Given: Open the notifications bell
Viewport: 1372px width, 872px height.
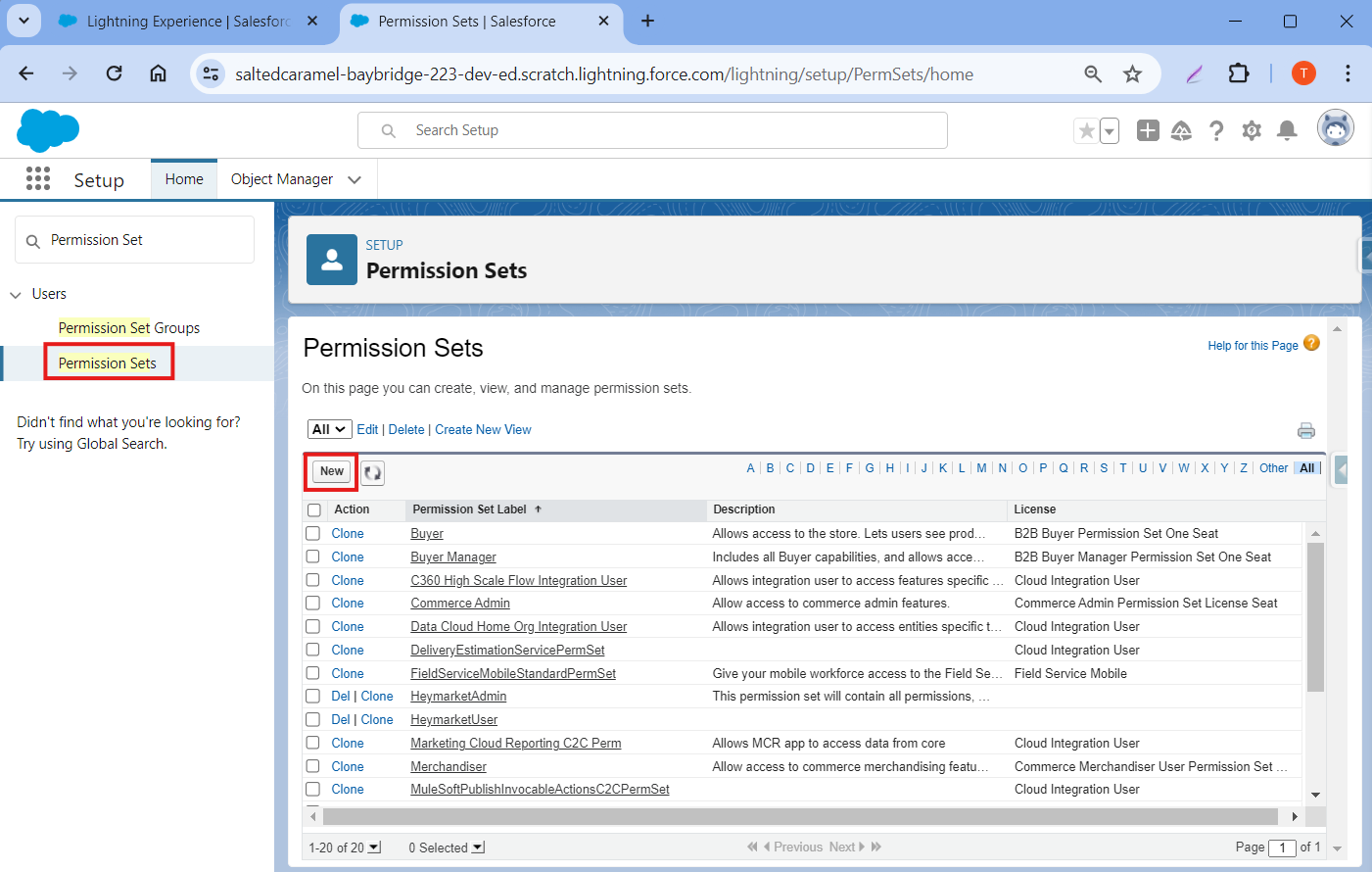Looking at the screenshot, I should click(1288, 130).
